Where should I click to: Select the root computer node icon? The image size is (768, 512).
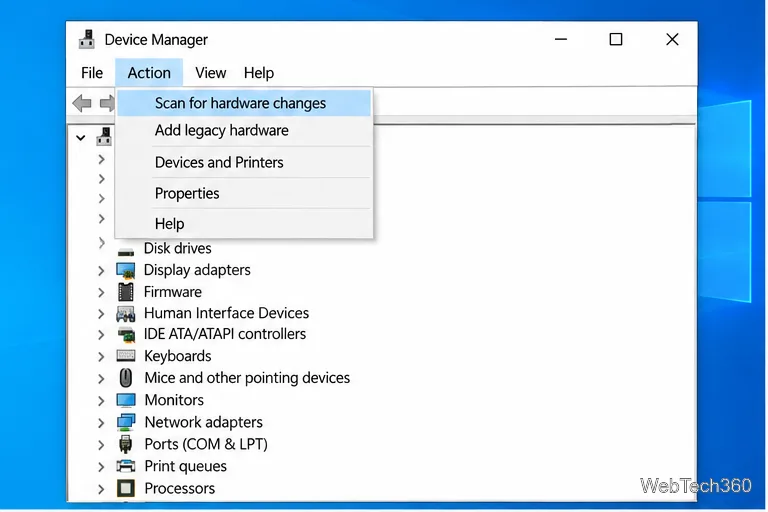(104, 137)
